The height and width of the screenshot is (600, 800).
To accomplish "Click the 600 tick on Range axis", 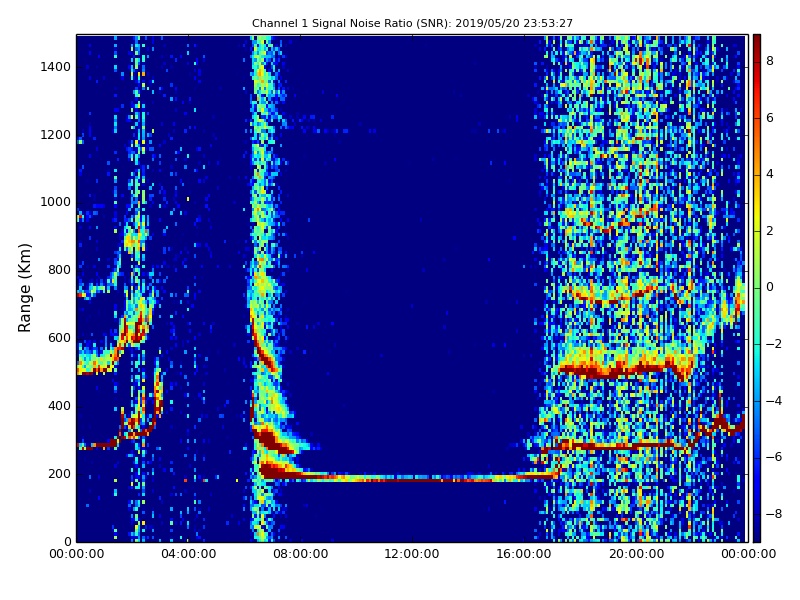I will coord(59,338).
